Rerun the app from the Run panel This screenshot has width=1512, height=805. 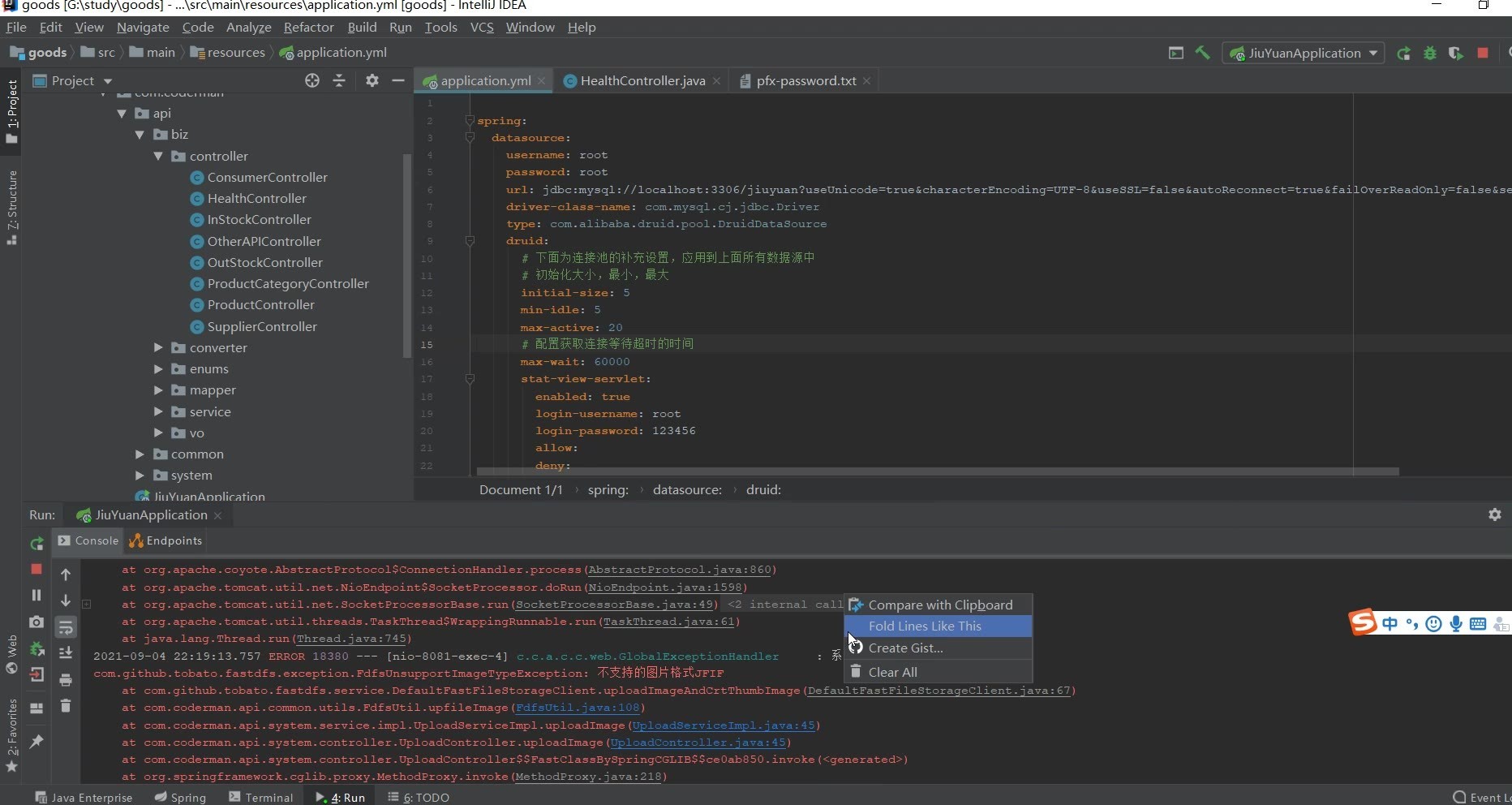pos(37,544)
